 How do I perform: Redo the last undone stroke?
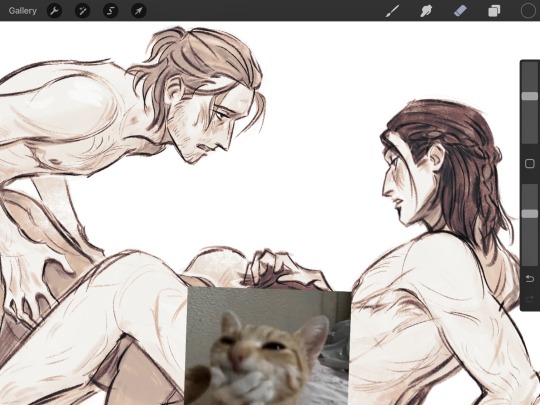pyautogui.click(x=530, y=298)
